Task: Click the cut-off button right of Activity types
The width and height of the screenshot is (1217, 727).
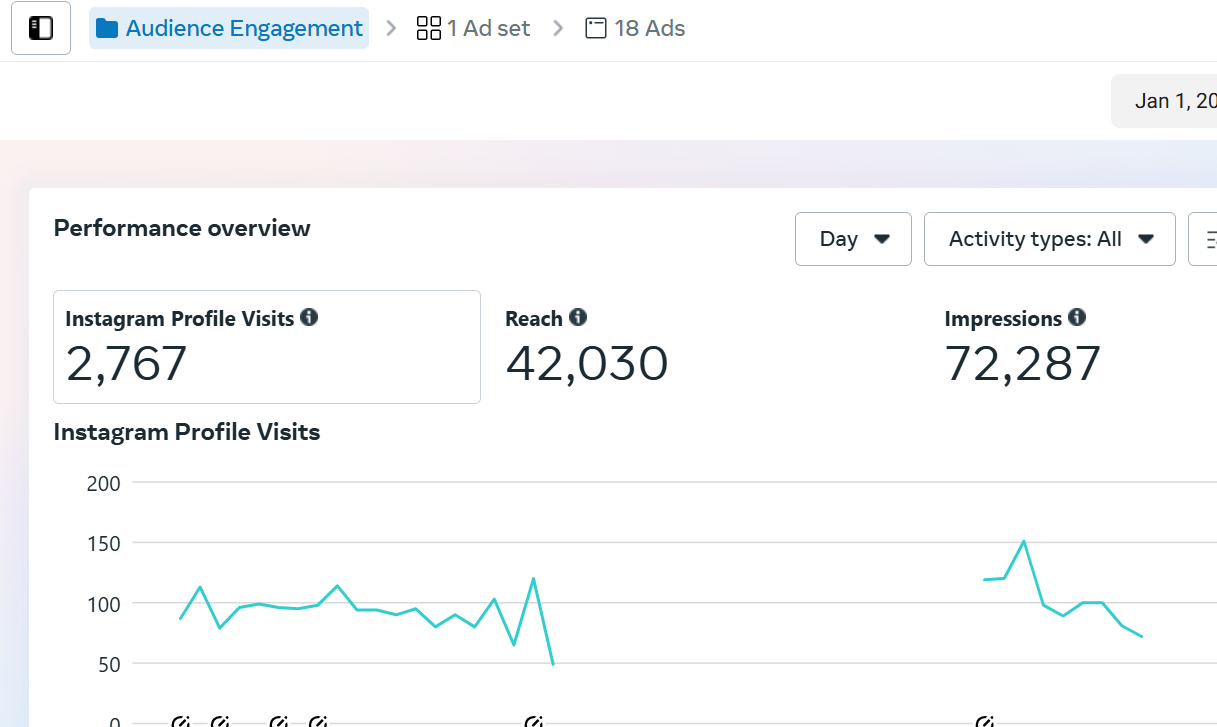Action: pyautogui.click(x=1204, y=239)
